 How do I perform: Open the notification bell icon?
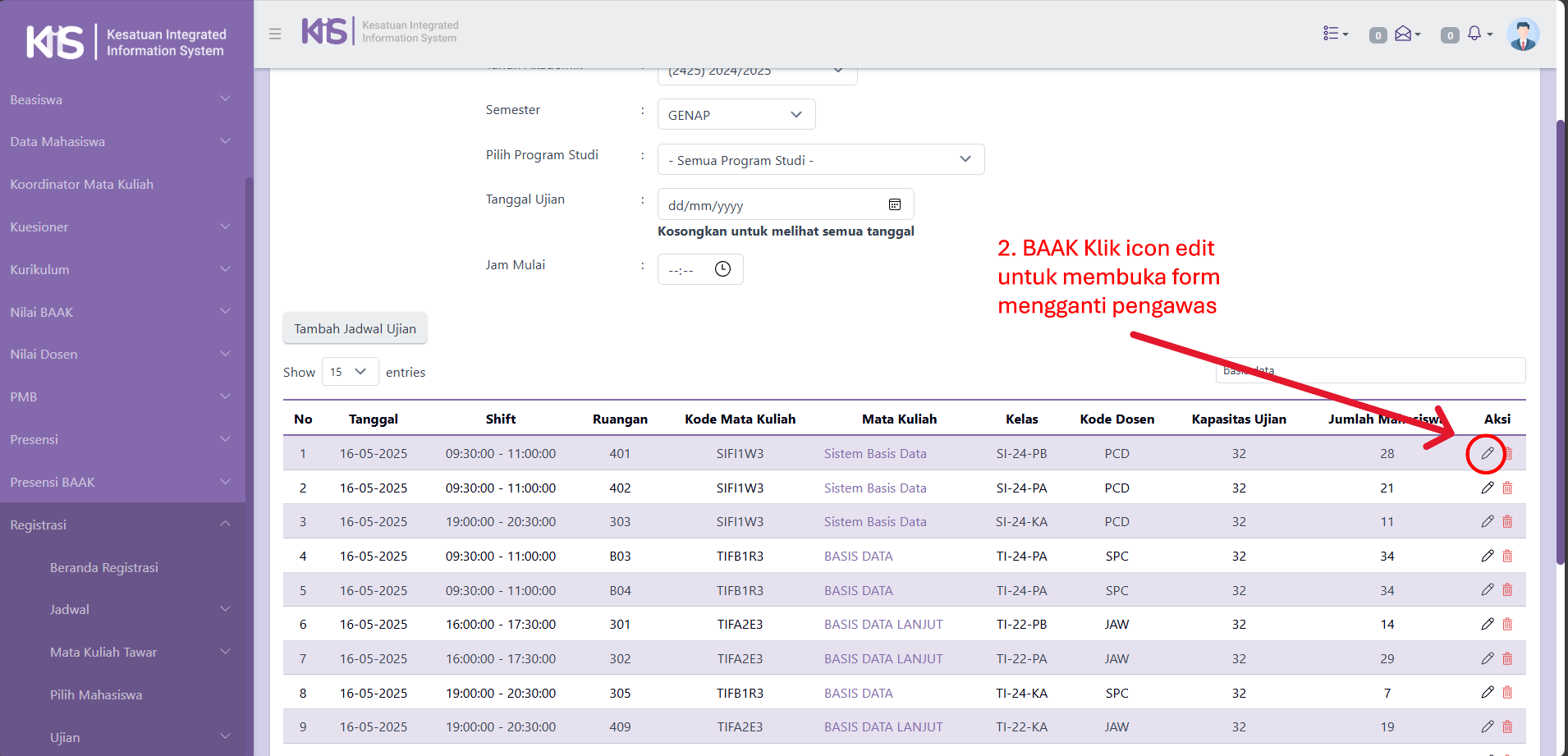(x=1474, y=34)
